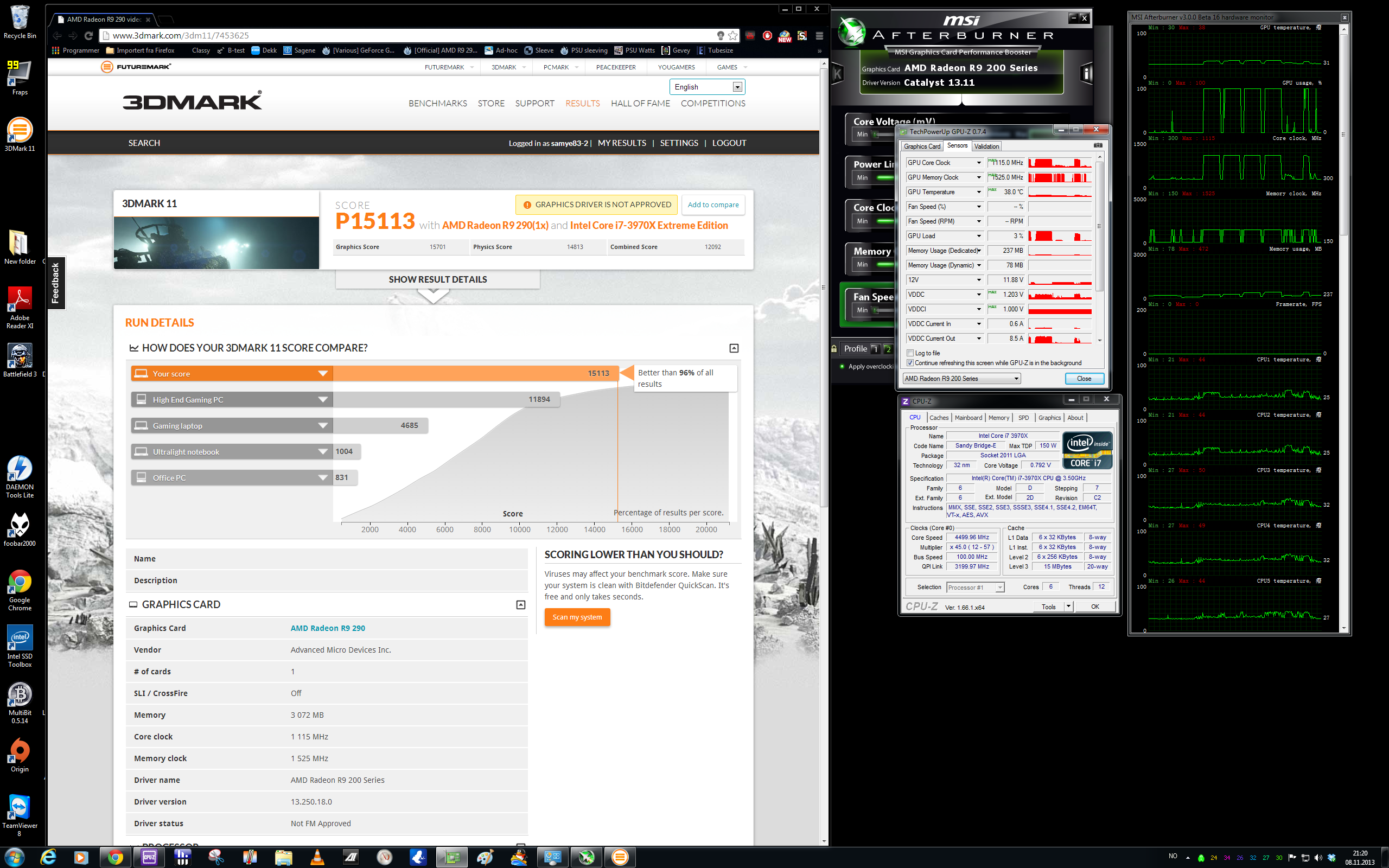Viewport: 1389px width, 868px height.
Task: Open the Memory tab in CPU-Z
Action: tap(999, 417)
